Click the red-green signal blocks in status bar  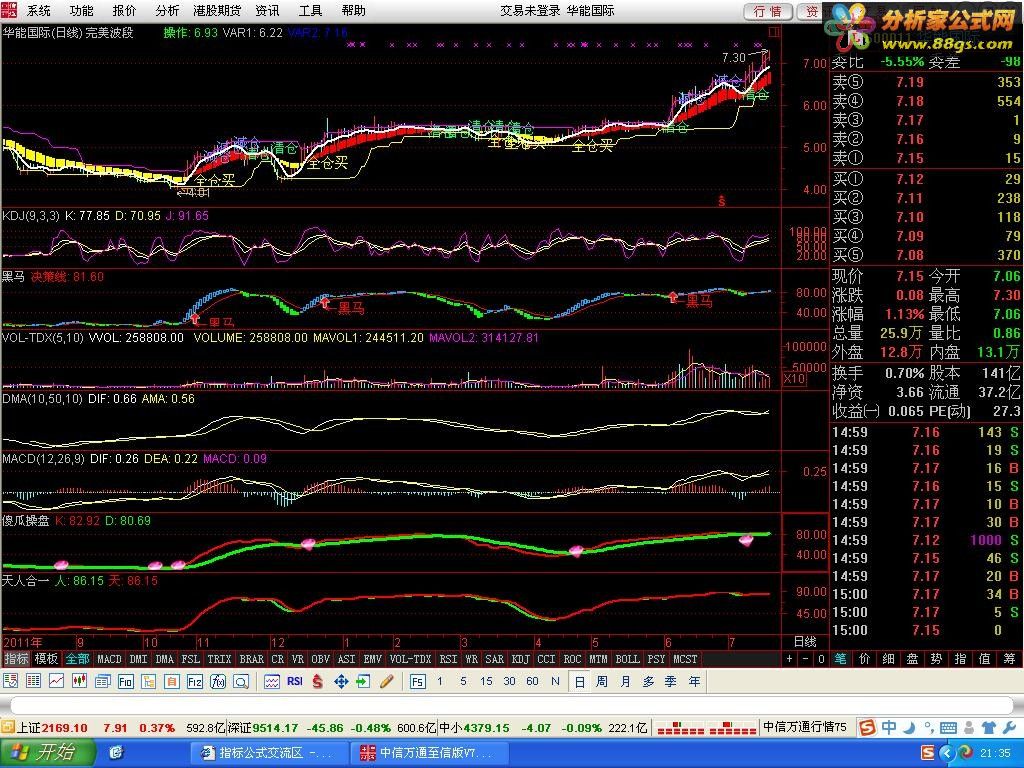(x=706, y=728)
